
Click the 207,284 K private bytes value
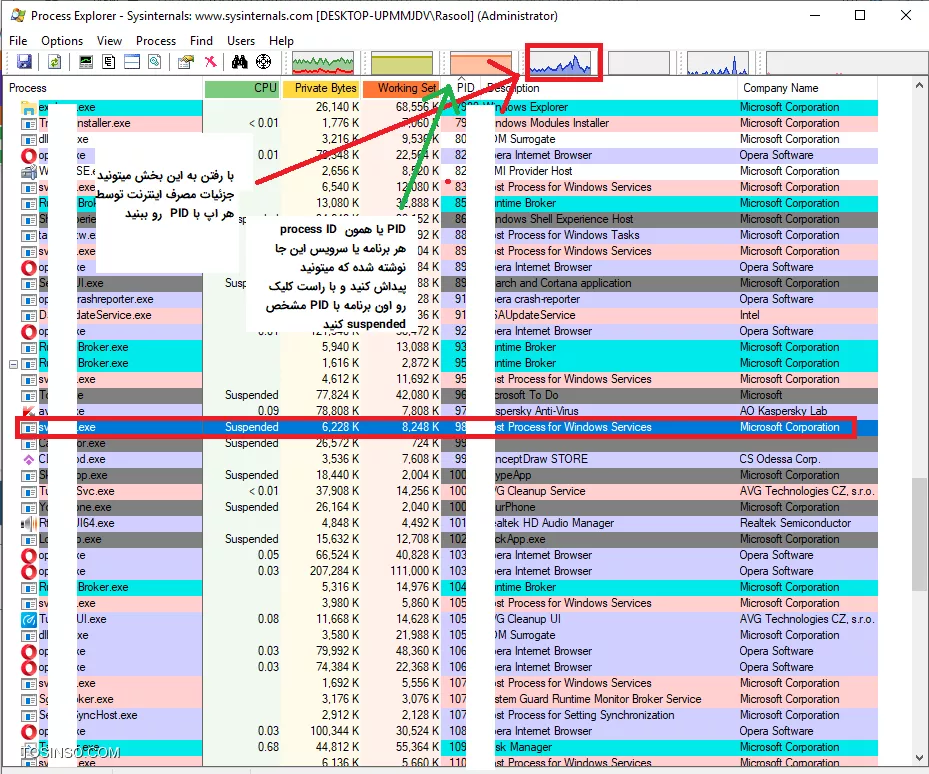point(334,571)
